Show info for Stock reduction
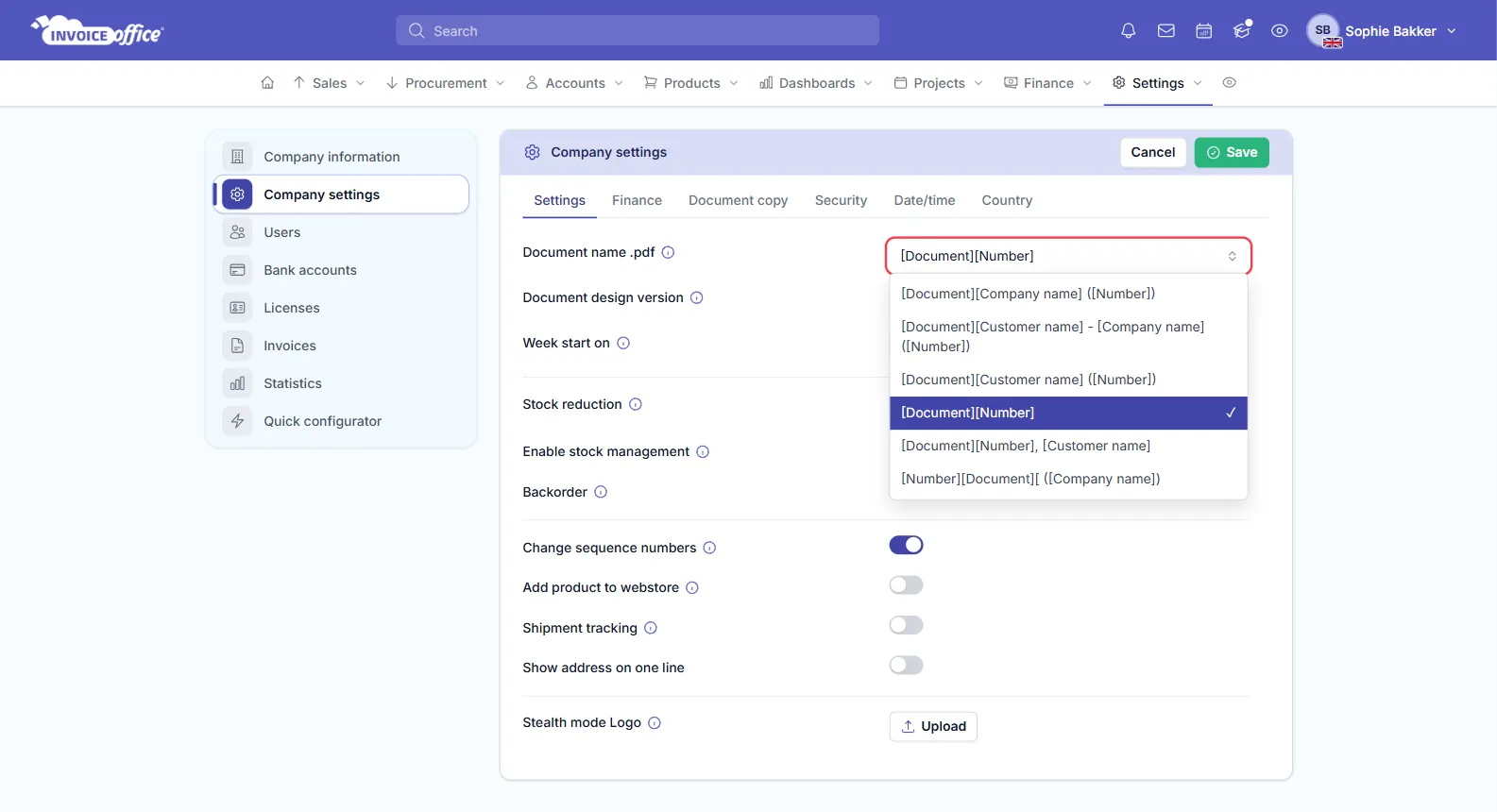 [x=636, y=404]
